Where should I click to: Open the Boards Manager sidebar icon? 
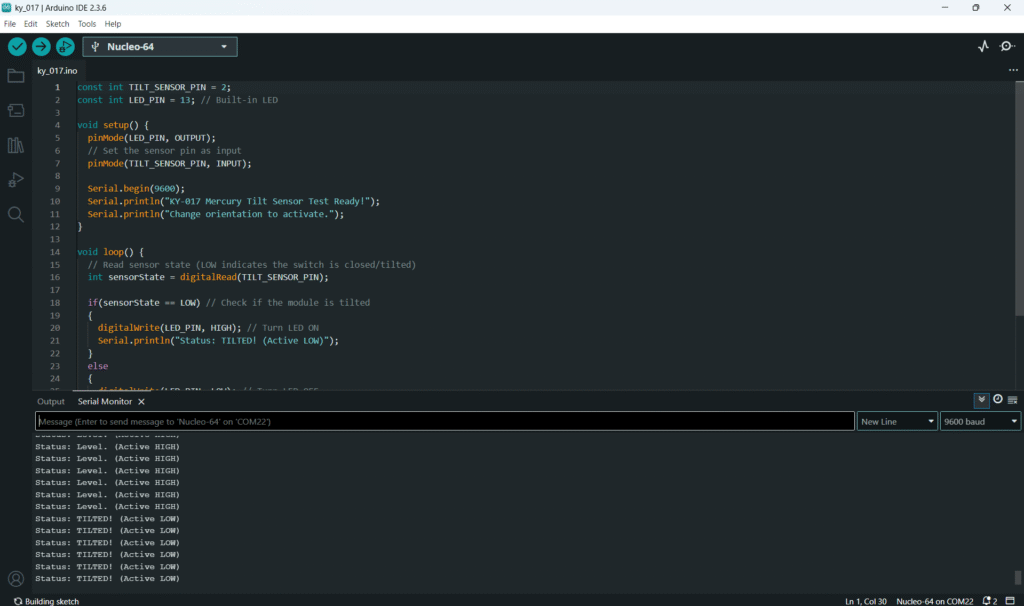tap(16, 110)
